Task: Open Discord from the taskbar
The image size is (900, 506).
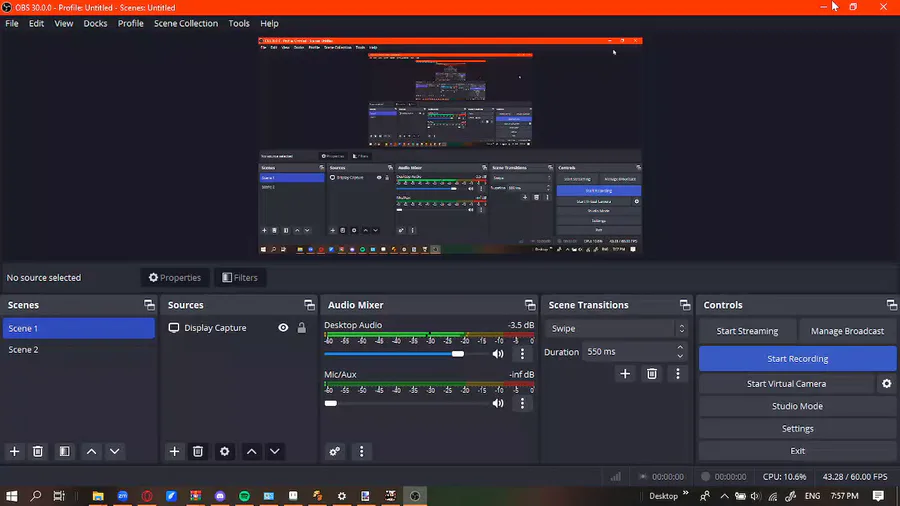Action: [220, 496]
